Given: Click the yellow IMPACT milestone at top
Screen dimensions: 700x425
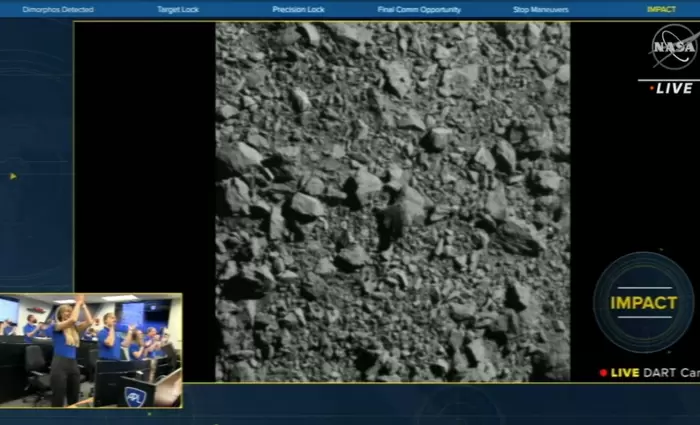Looking at the screenshot, I should point(661,9).
